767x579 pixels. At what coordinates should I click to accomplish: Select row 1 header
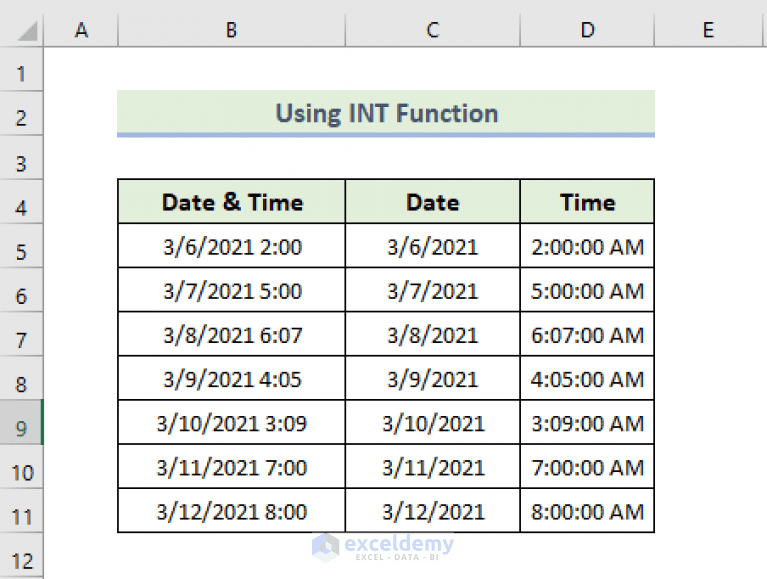(x=22, y=69)
